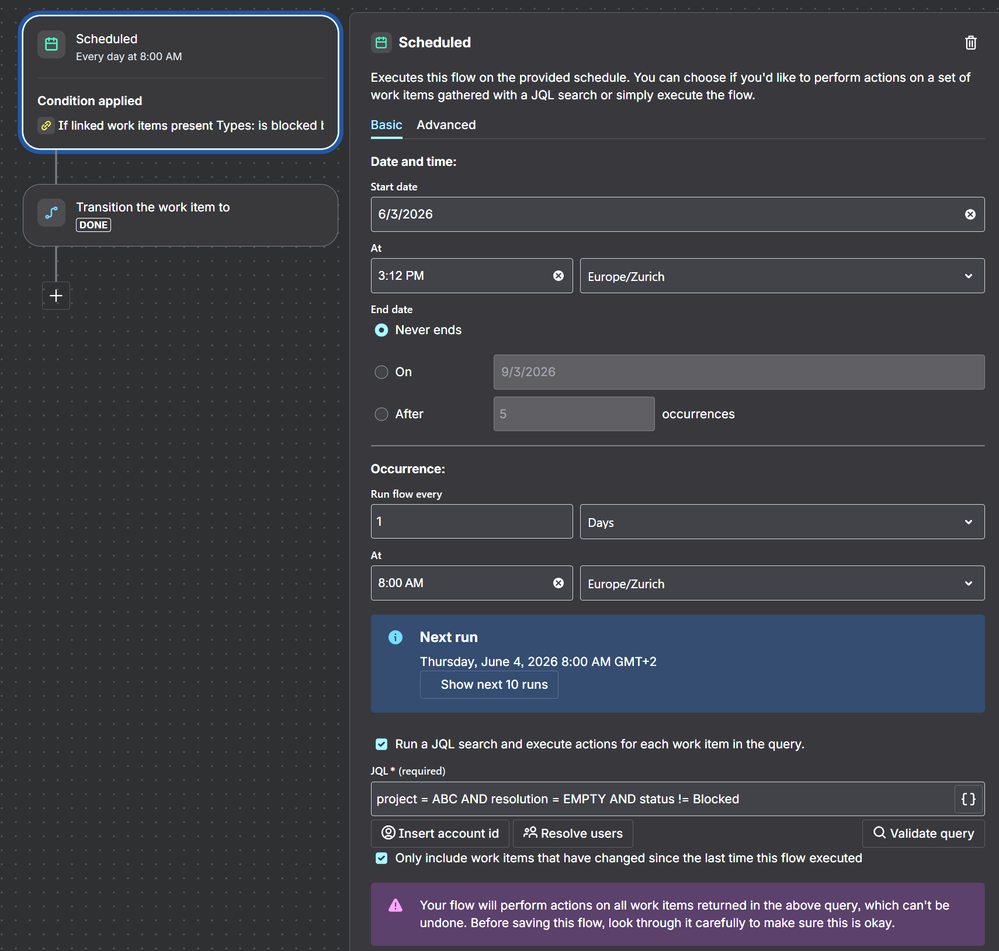999x951 pixels.
Task: Open smart values braces button in JQL field
Action: (968, 799)
